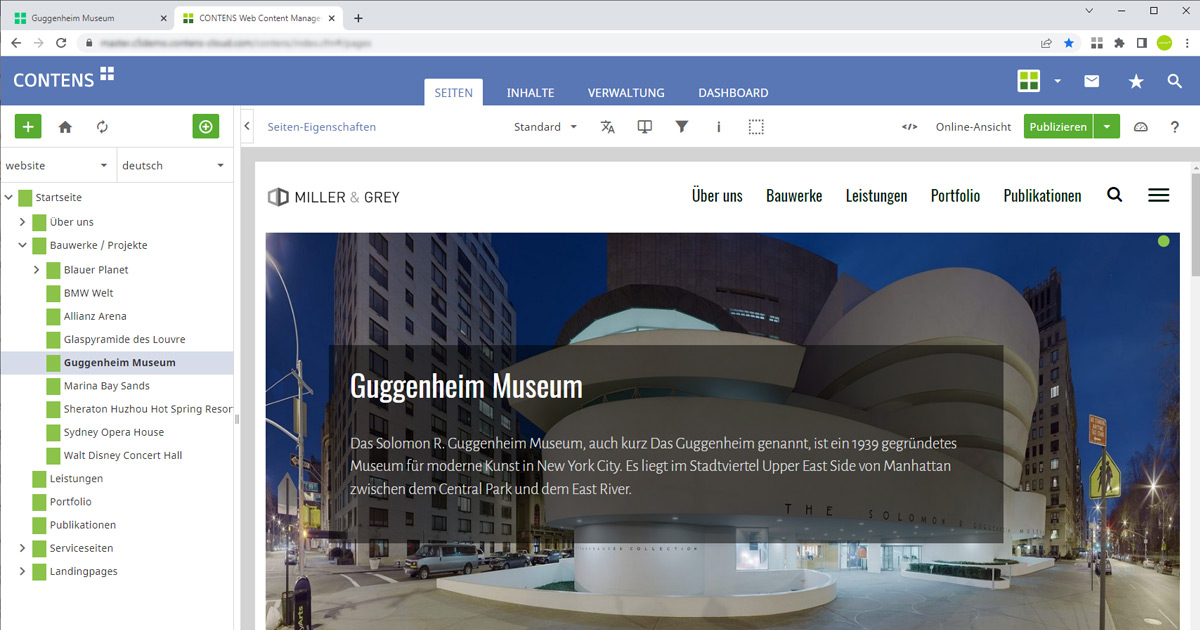This screenshot has height=630, width=1200.
Task: Collapse the Startseite tree node
Action: click(x=8, y=198)
